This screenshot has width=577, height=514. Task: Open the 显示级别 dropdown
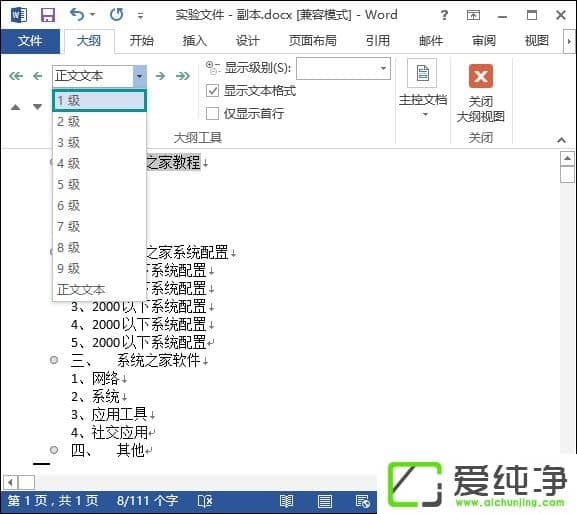(x=343, y=68)
